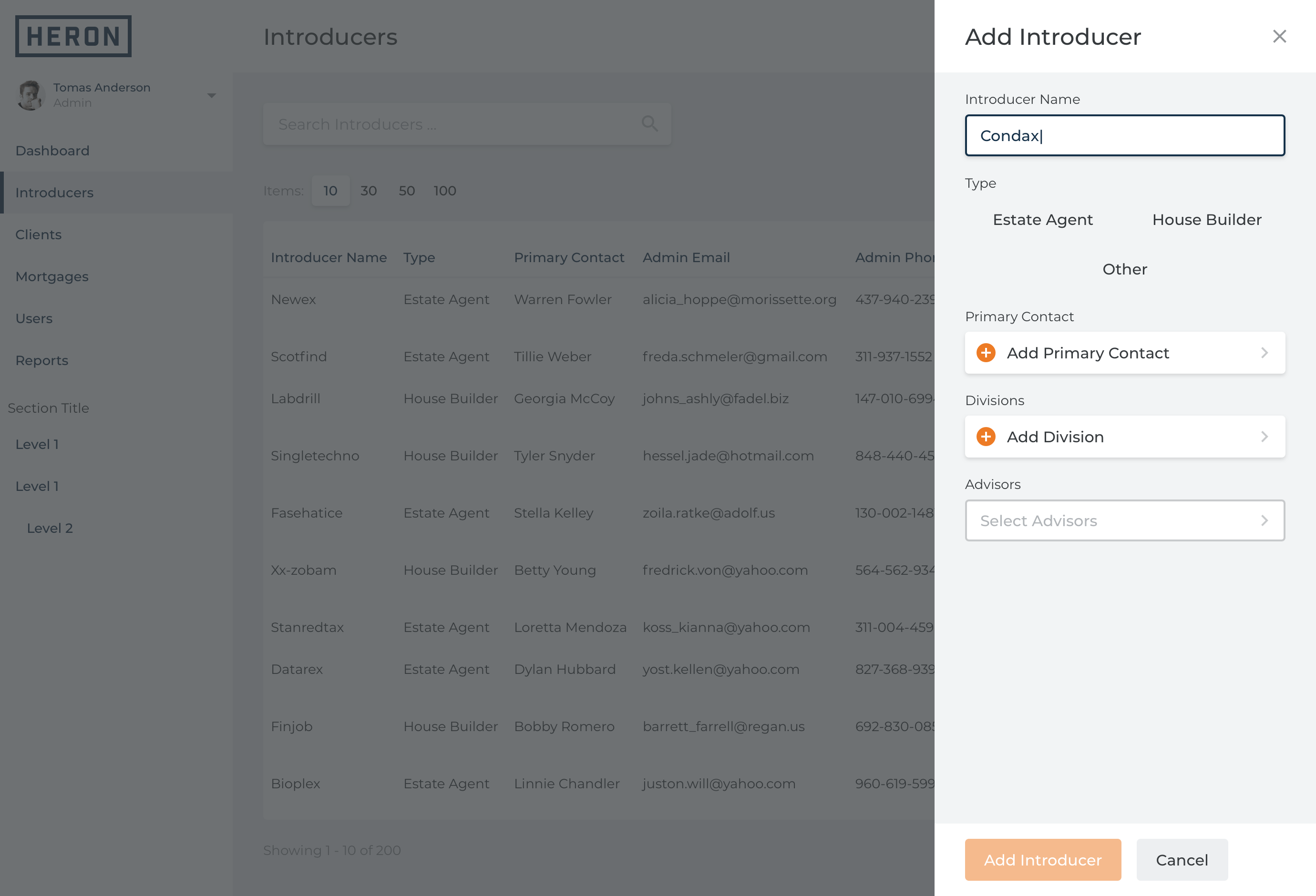The width and height of the screenshot is (1316, 896).
Task: Click the Datarex introducer name
Action: click(296, 669)
